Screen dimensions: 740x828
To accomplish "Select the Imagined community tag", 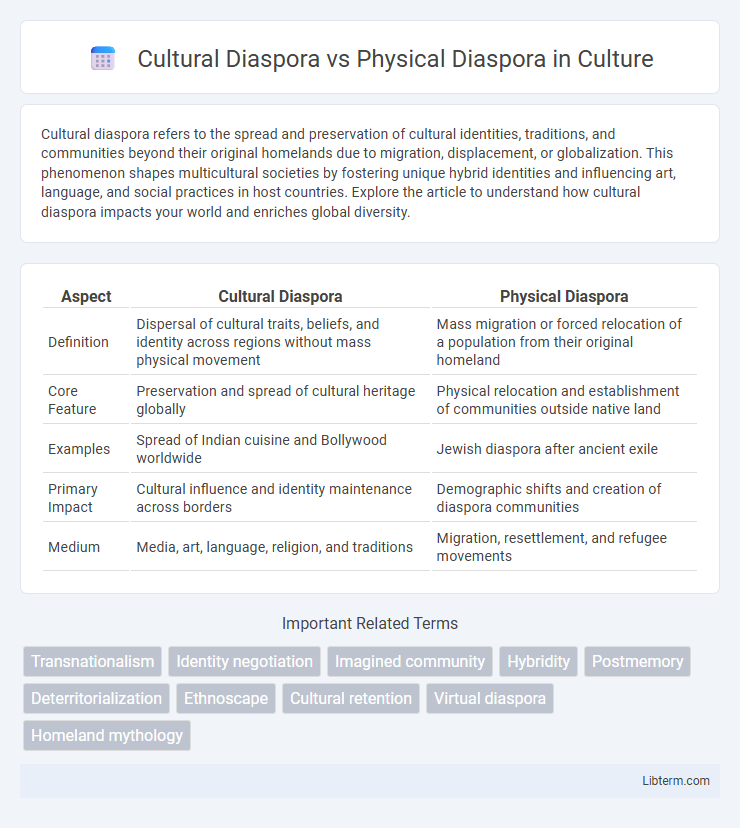I will click(410, 661).
